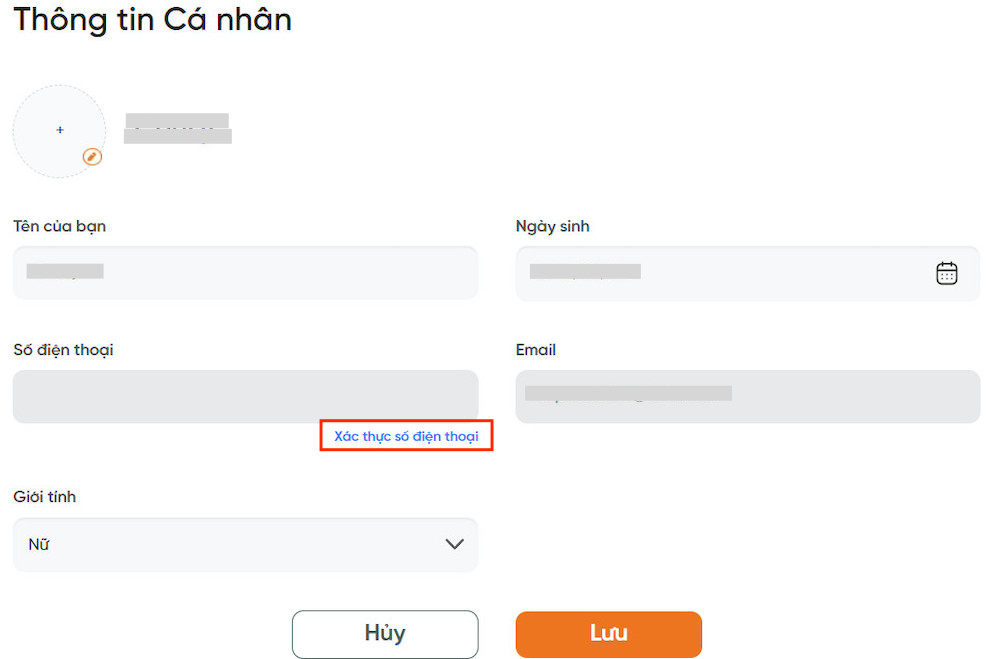This screenshot has height=659, width=1000.
Task: Click the Tên của bạn input field
Action: 246,272
